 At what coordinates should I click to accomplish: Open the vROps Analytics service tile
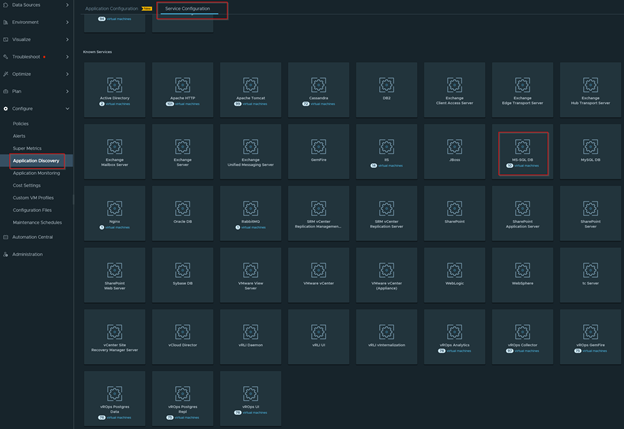click(454, 336)
